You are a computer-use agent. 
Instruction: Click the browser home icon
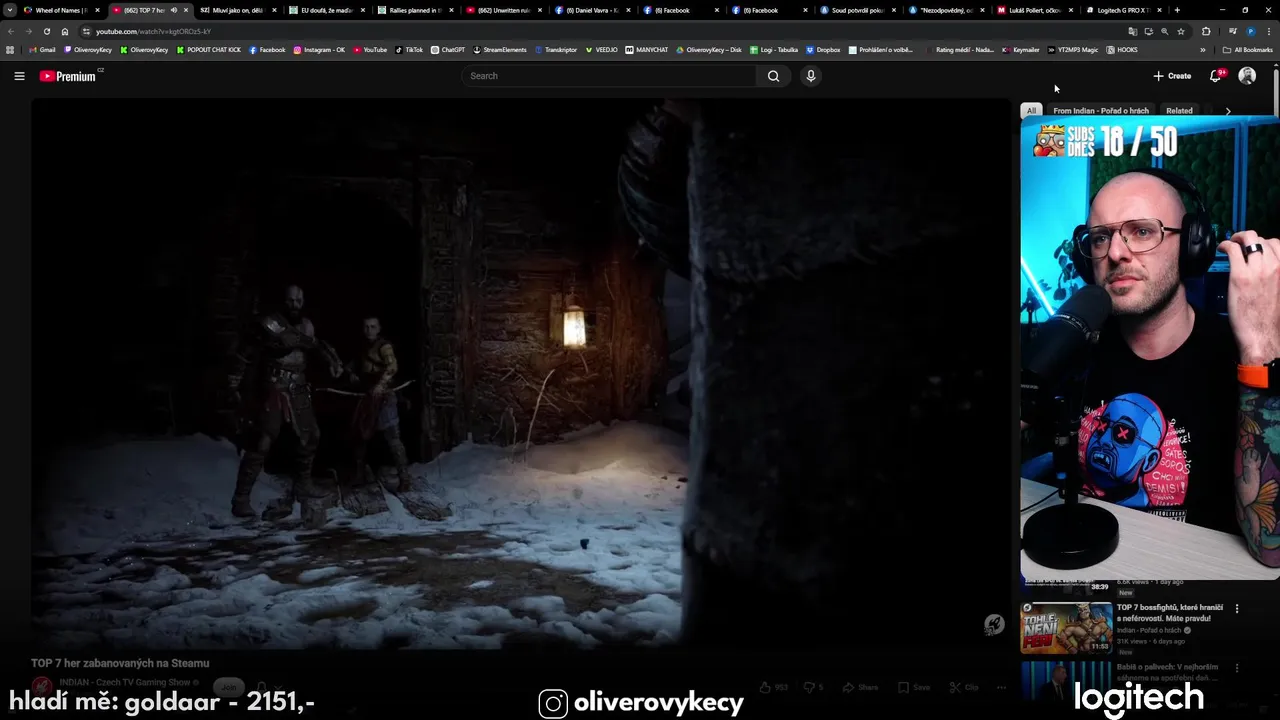click(65, 31)
